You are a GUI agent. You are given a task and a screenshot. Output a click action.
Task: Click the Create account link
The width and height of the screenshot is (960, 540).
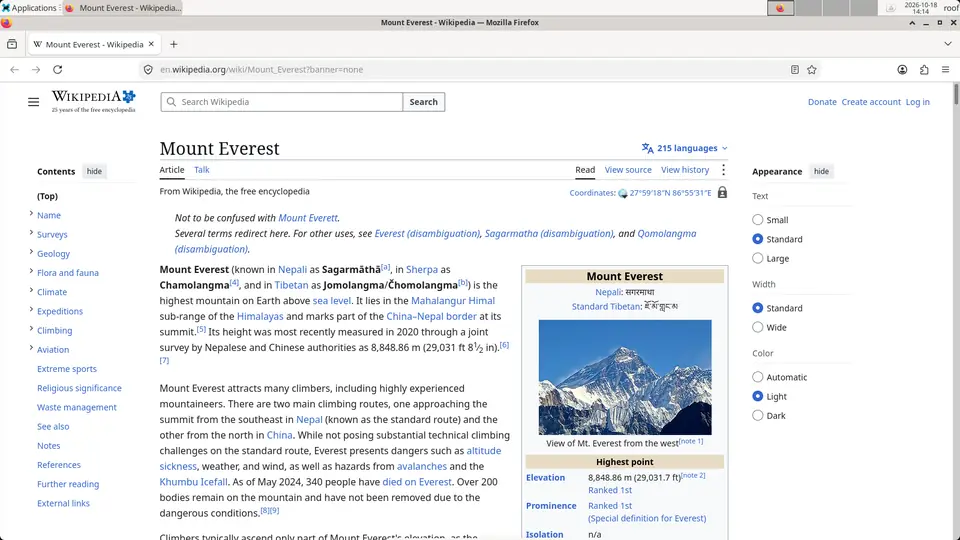tap(871, 102)
